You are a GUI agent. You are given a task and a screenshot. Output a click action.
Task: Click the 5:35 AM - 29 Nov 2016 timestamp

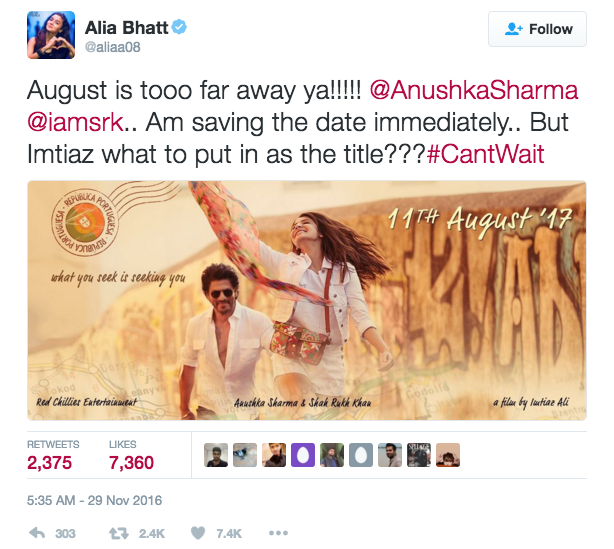(x=94, y=500)
